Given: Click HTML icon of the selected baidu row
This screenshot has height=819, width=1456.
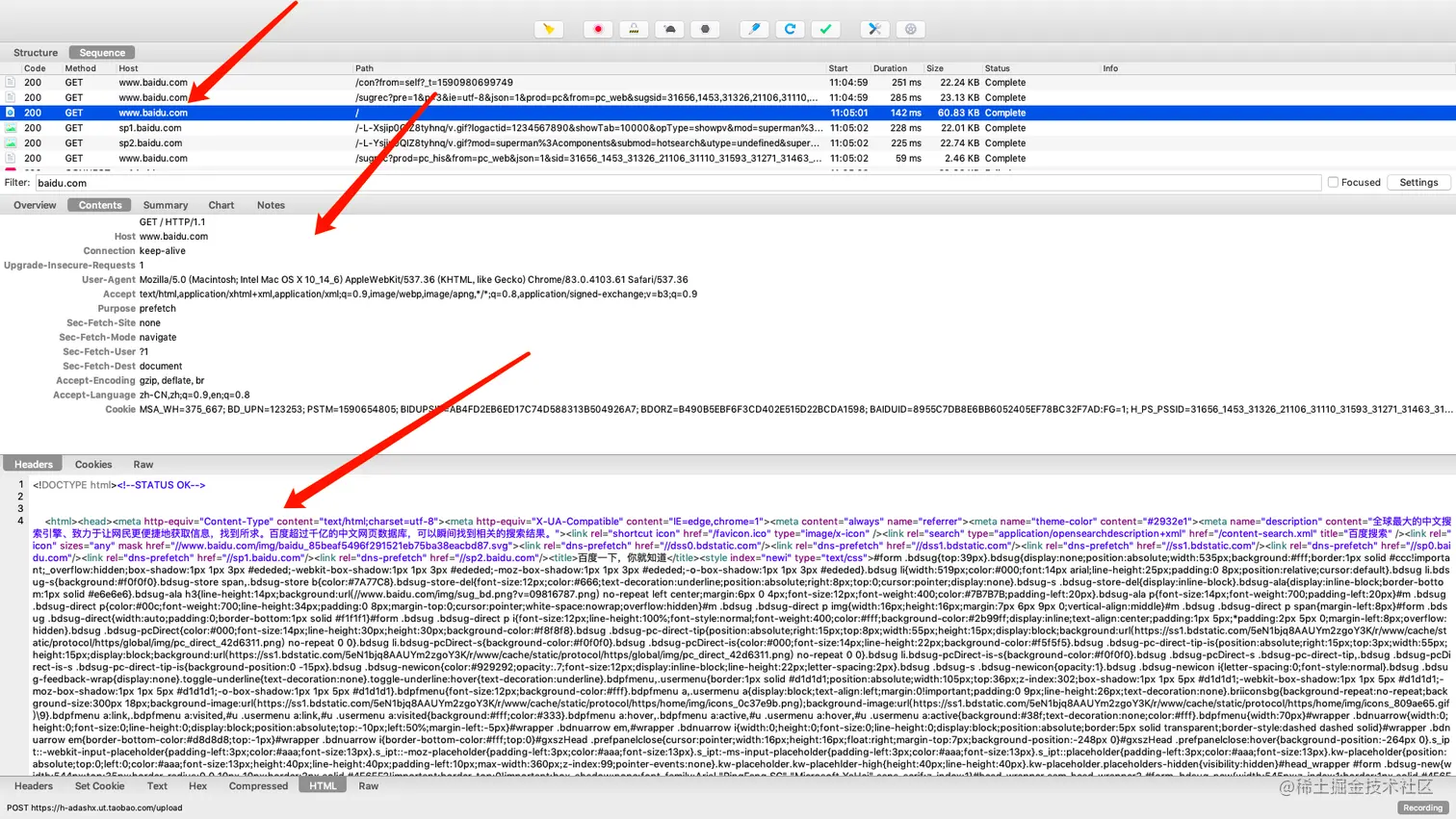Looking at the screenshot, I should (x=11, y=113).
